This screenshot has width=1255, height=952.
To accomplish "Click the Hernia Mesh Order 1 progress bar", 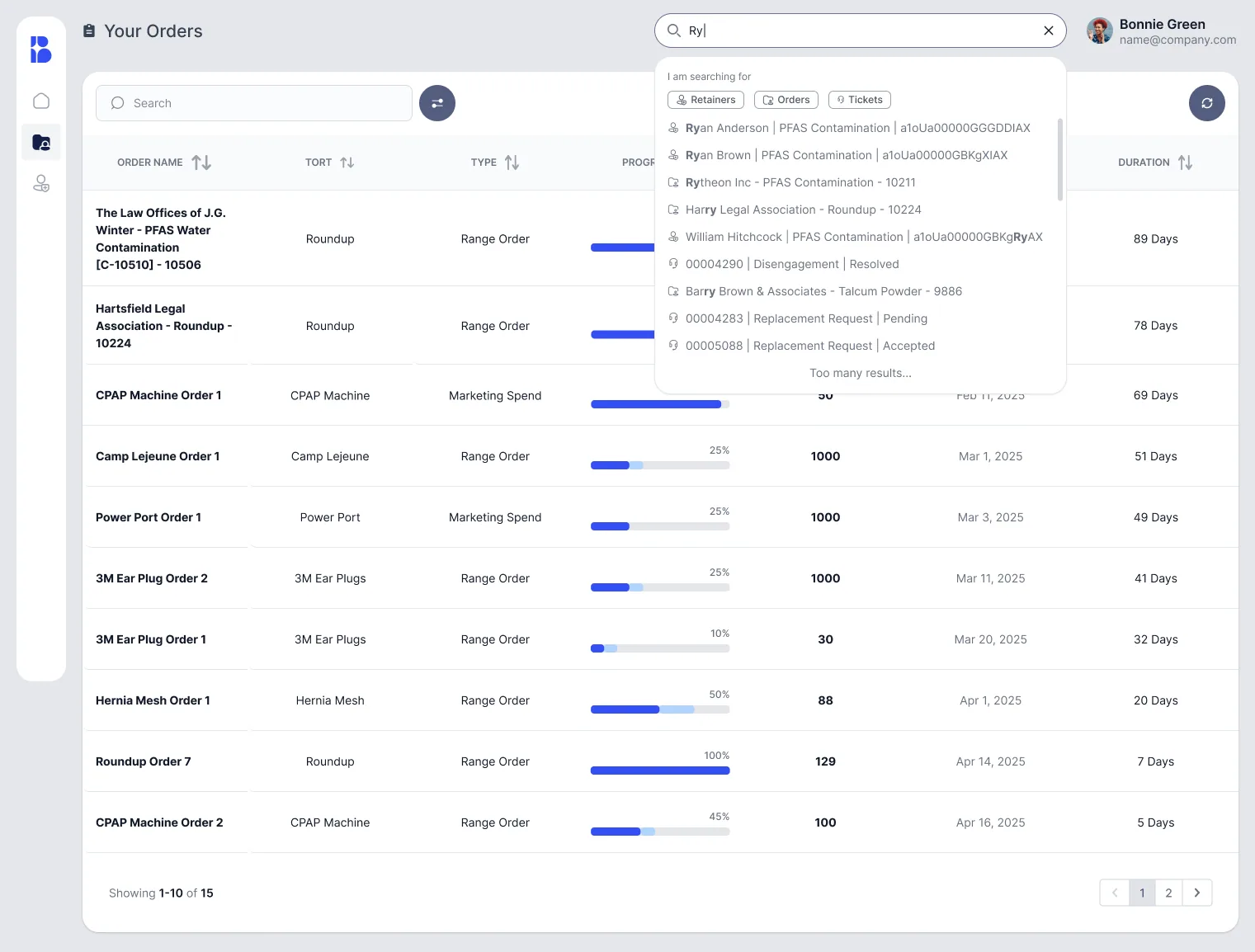I will coord(660,709).
